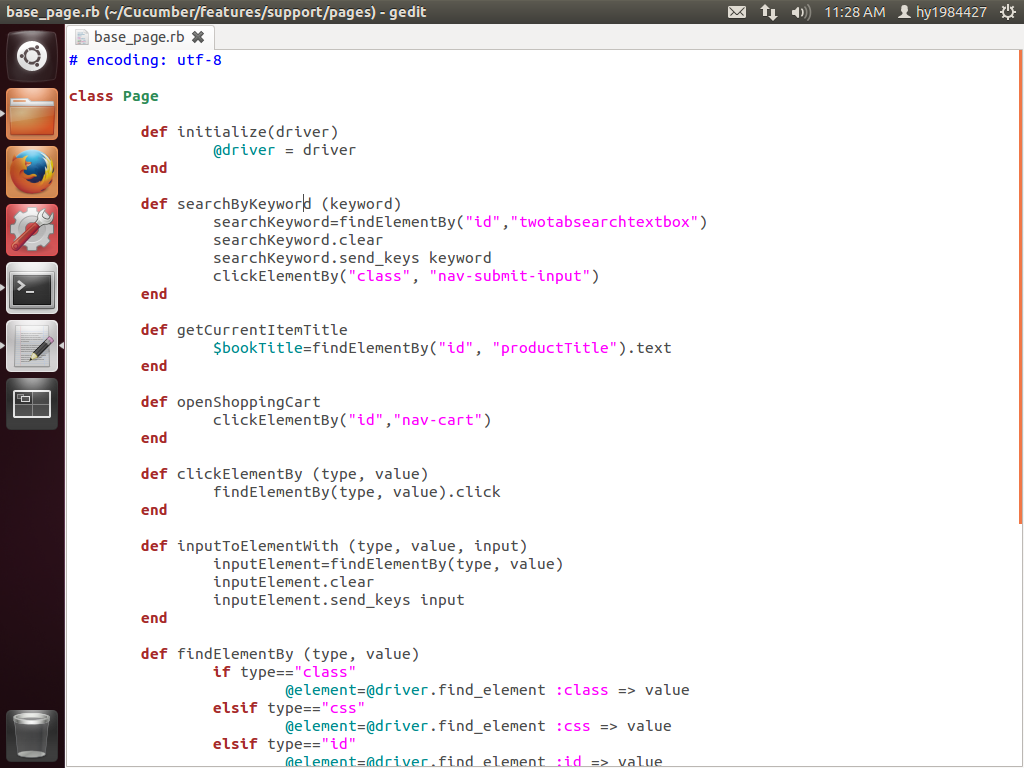Open the Files manager from the launcher
The height and width of the screenshot is (768, 1024).
32,114
